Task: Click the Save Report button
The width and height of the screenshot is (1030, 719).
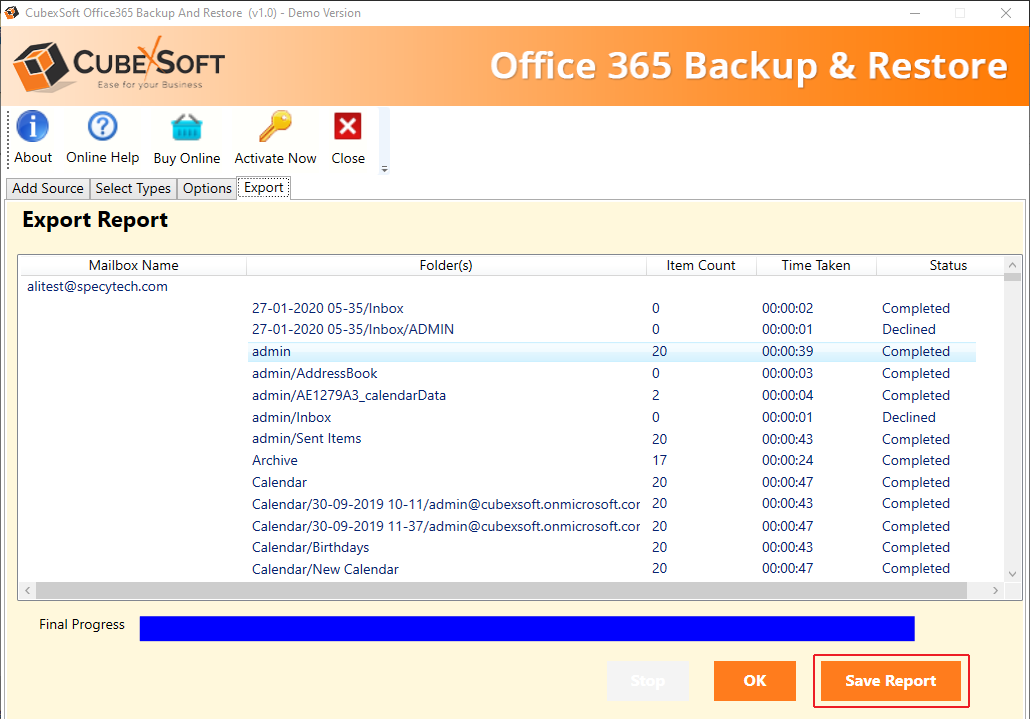Action: point(891,681)
